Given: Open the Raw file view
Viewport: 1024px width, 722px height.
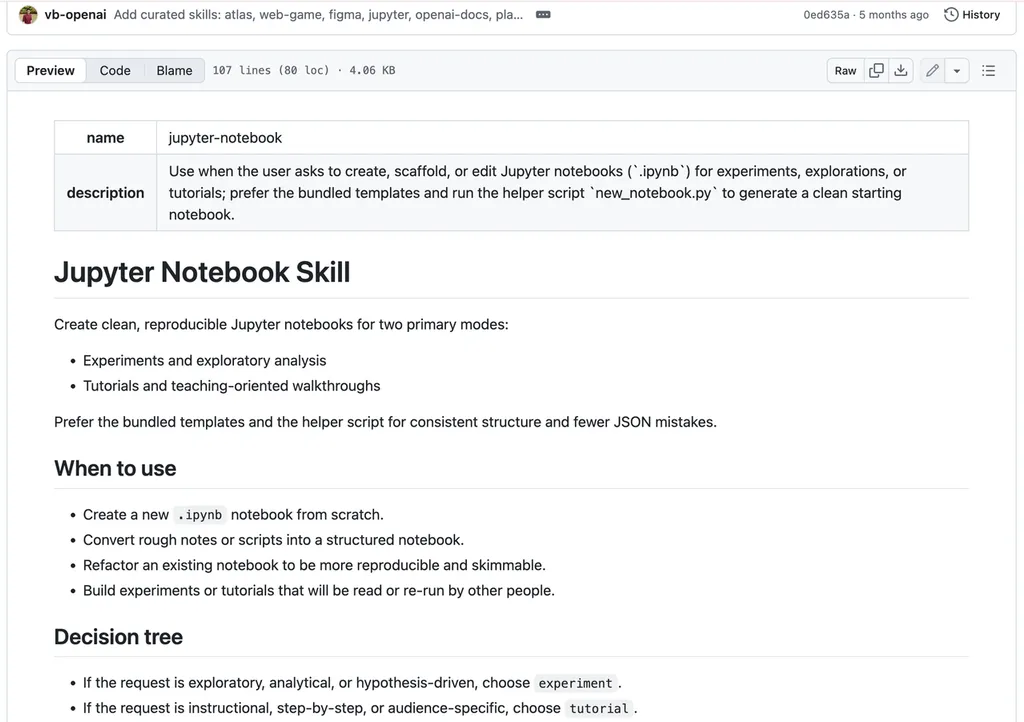Looking at the screenshot, I should 845,71.
